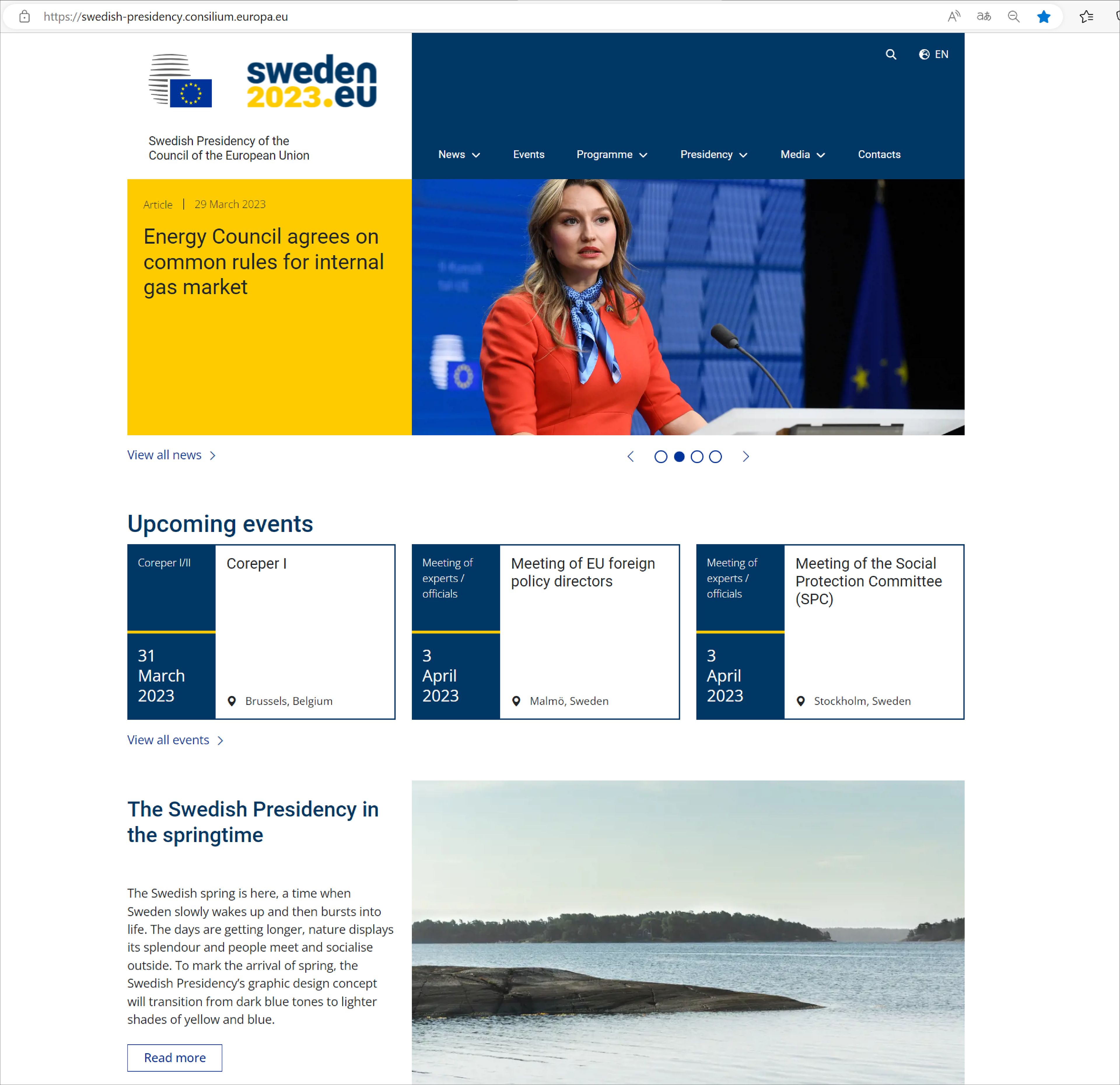Click the Malmö, Sweden location pin icon
The height and width of the screenshot is (1085, 1120).
pyautogui.click(x=516, y=701)
